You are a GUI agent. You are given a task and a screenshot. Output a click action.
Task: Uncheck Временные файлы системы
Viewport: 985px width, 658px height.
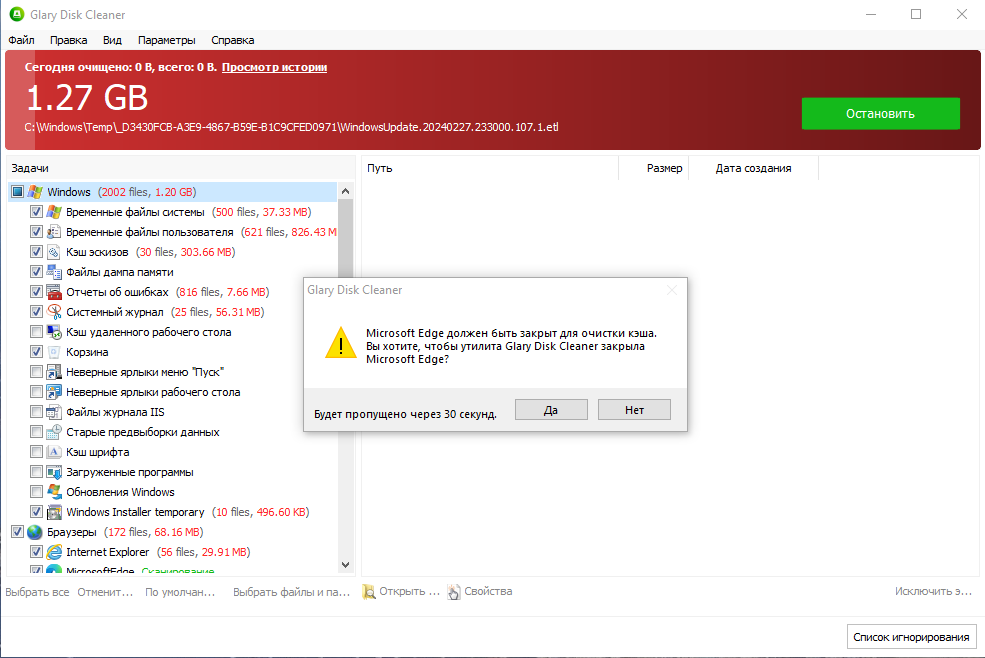[36, 211]
